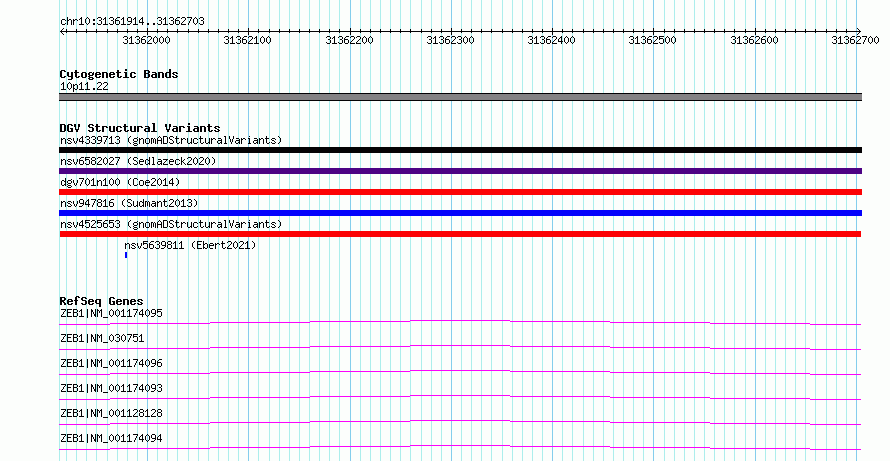
Task: Open ZEB1|NM_001174095 transcript label
Action: pyautogui.click(x=111, y=313)
